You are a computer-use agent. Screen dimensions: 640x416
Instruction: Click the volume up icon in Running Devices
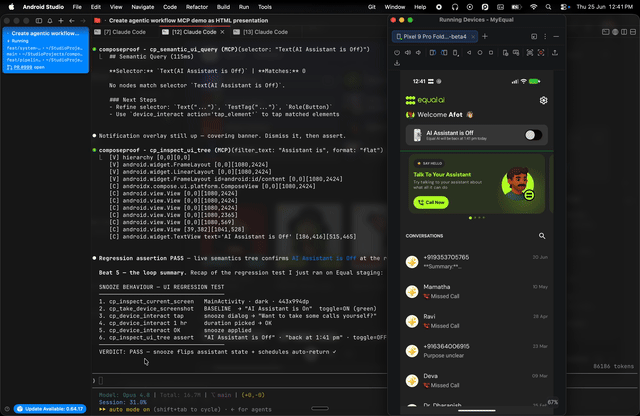click(408, 53)
